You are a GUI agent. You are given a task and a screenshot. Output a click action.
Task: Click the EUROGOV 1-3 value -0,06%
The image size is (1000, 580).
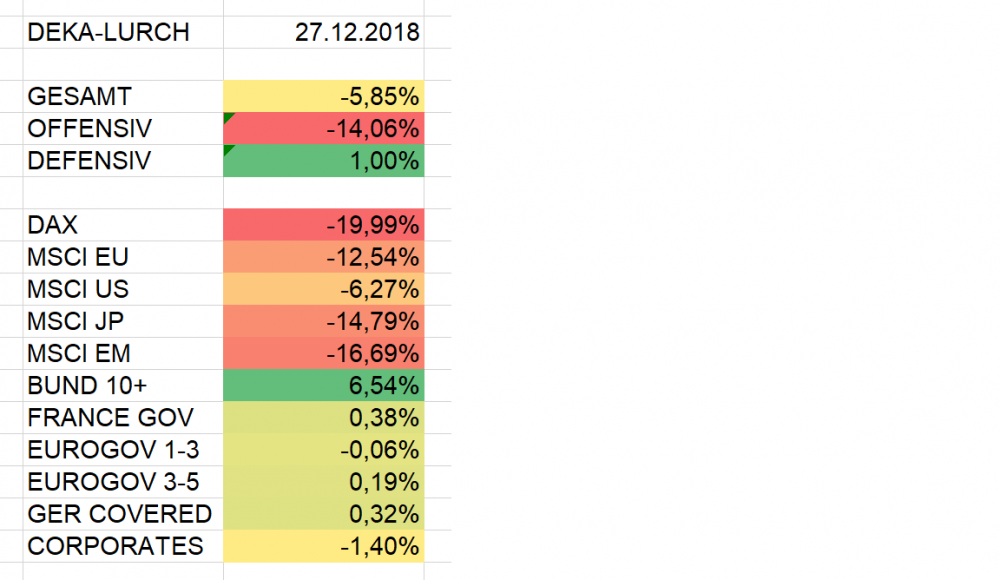(324, 450)
